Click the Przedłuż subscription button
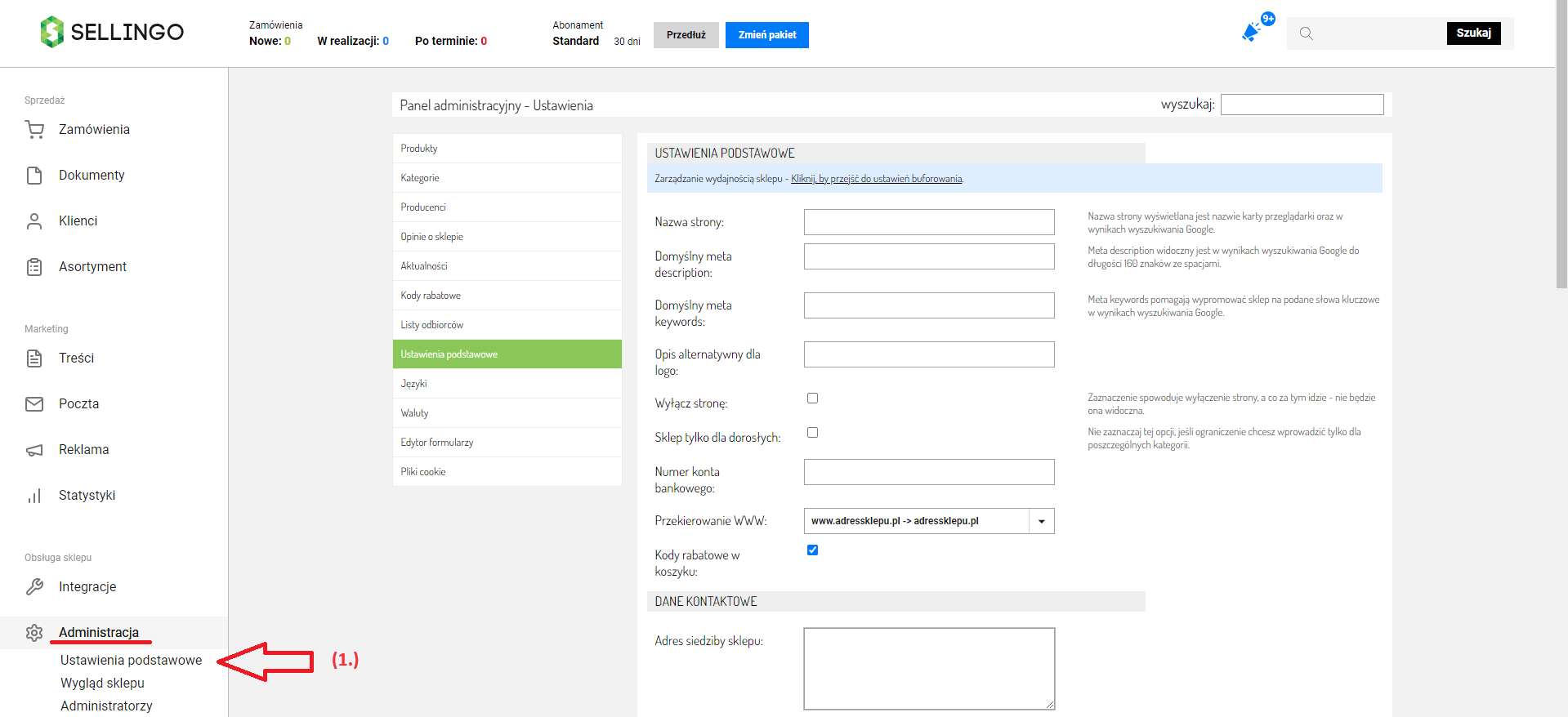This screenshot has height=717, width=1568. point(686,35)
